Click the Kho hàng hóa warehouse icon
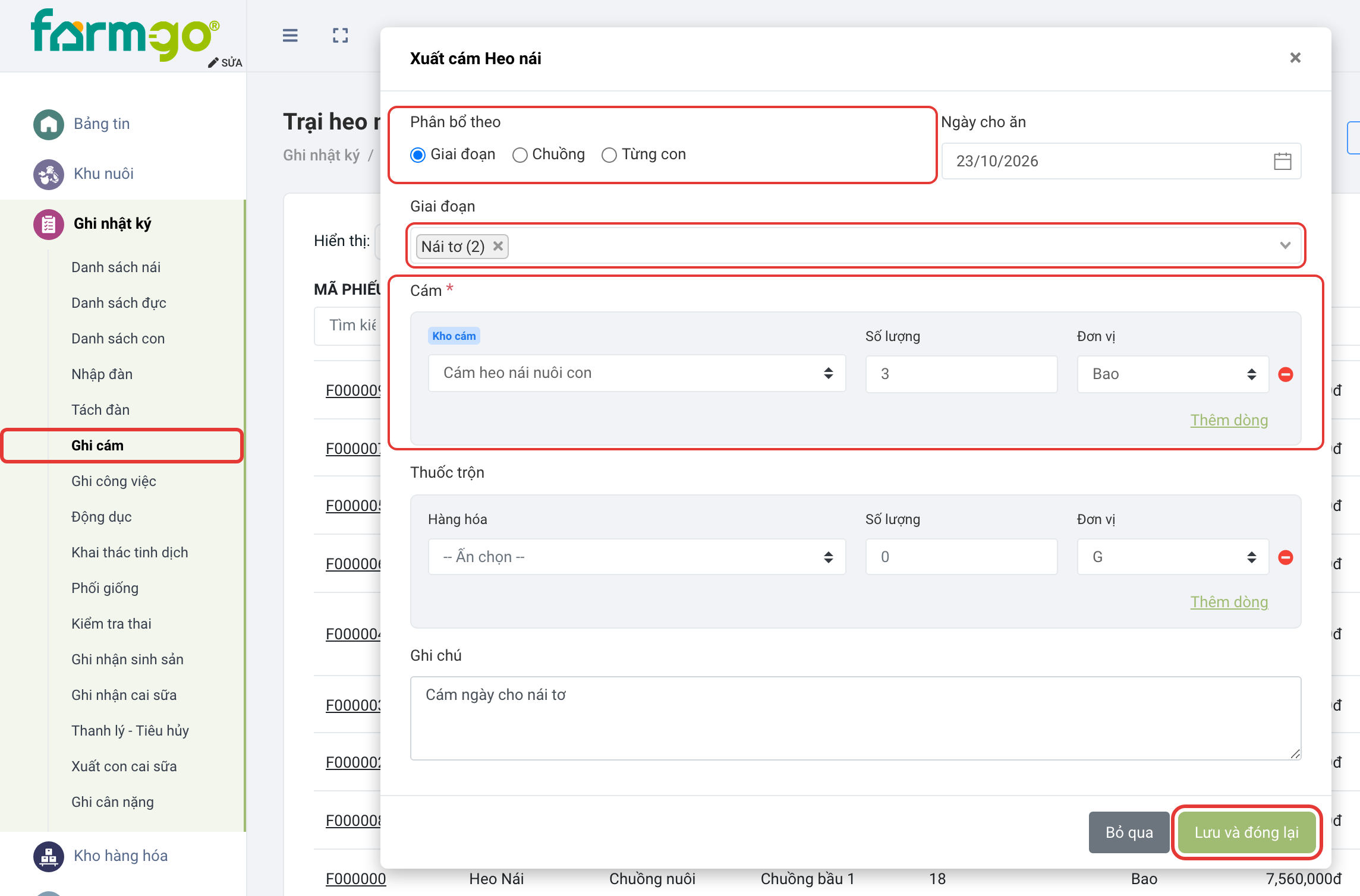Image resolution: width=1360 pixels, height=896 pixels. click(x=49, y=856)
